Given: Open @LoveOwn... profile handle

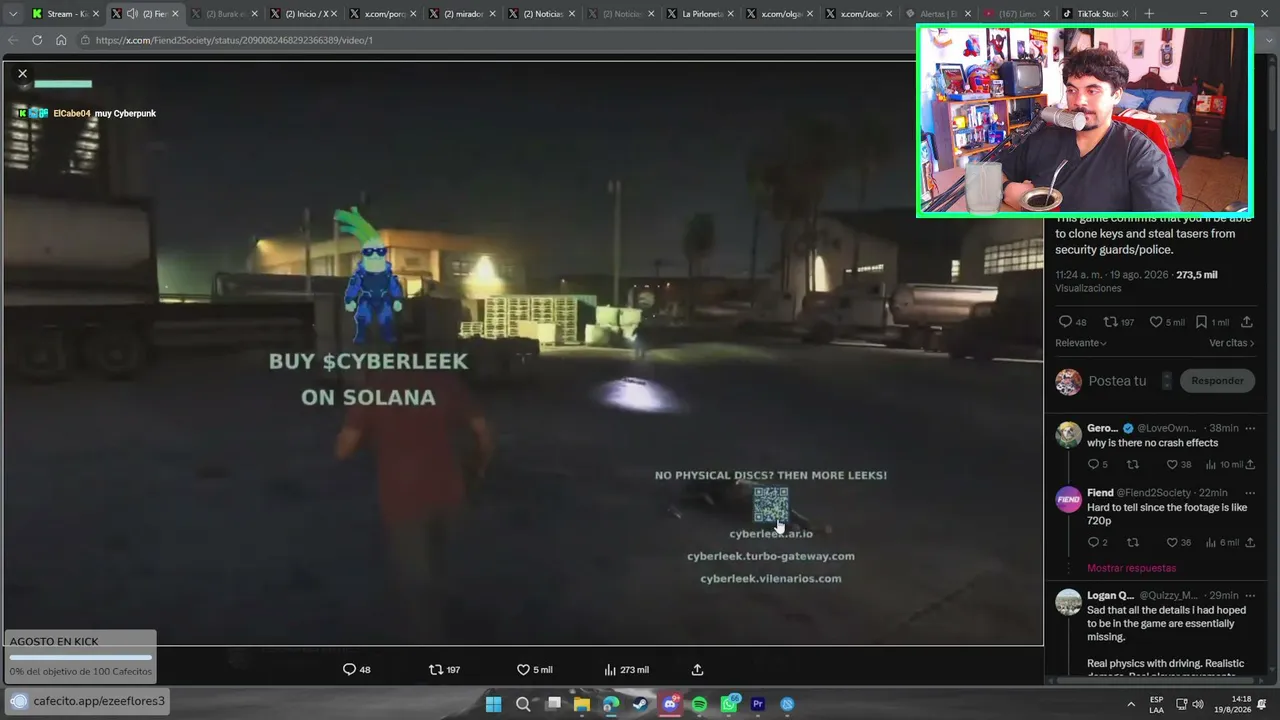Looking at the screenshot, I should pyautogui.click(x=1167, y=428).
